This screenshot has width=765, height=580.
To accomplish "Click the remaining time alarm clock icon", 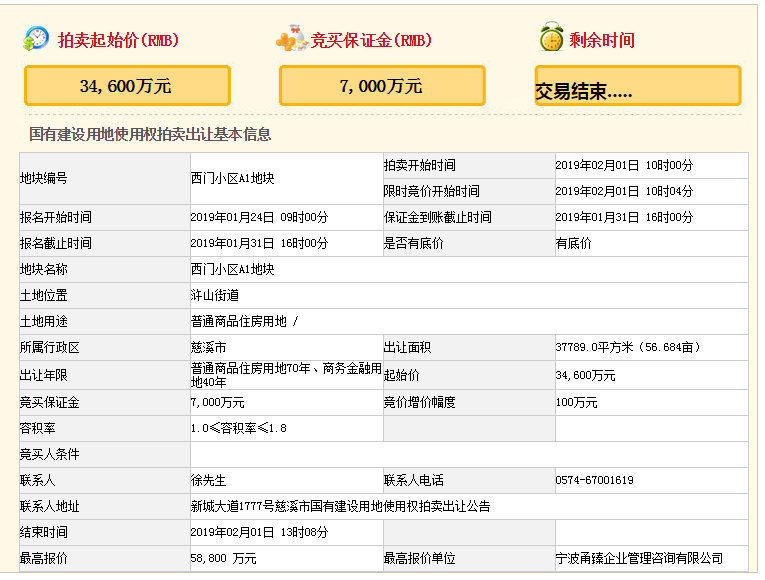I will pos(551,39).
